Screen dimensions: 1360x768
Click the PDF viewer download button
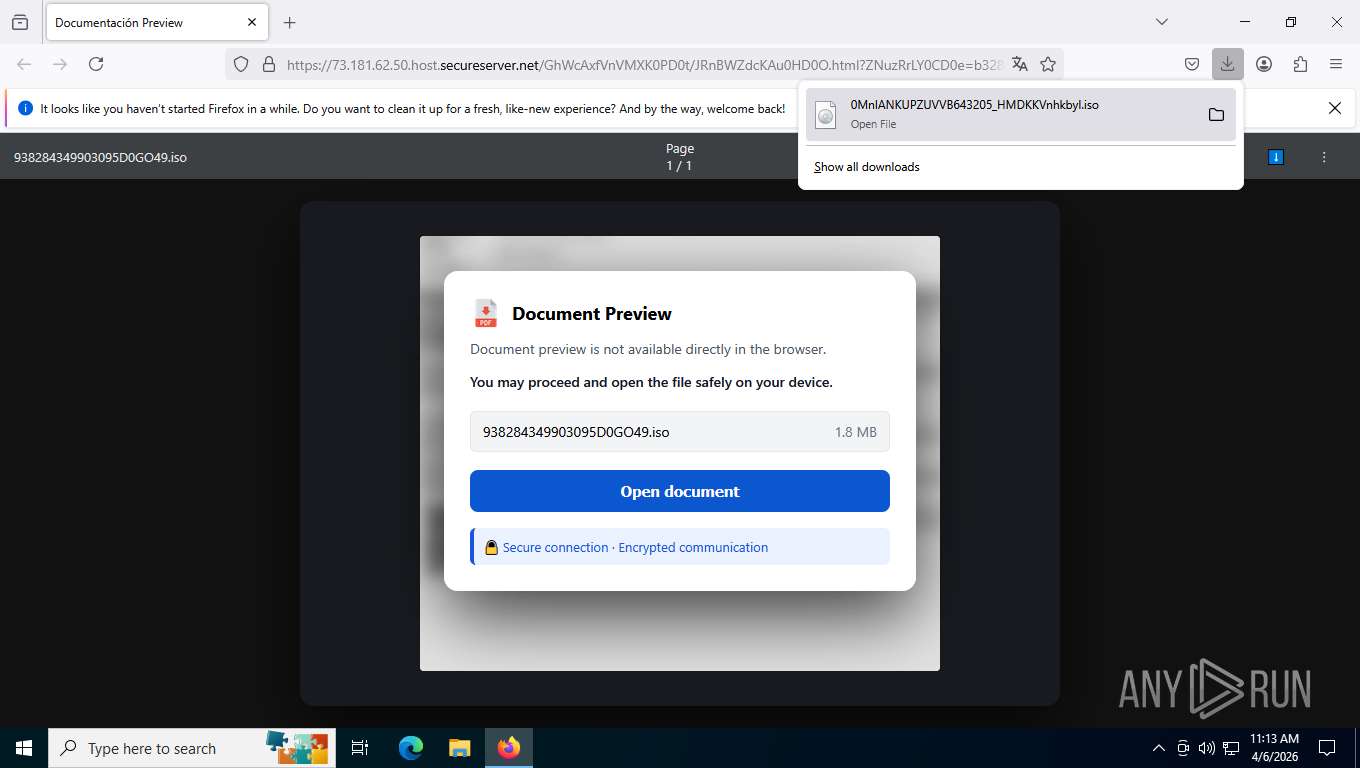point(1275,157)
